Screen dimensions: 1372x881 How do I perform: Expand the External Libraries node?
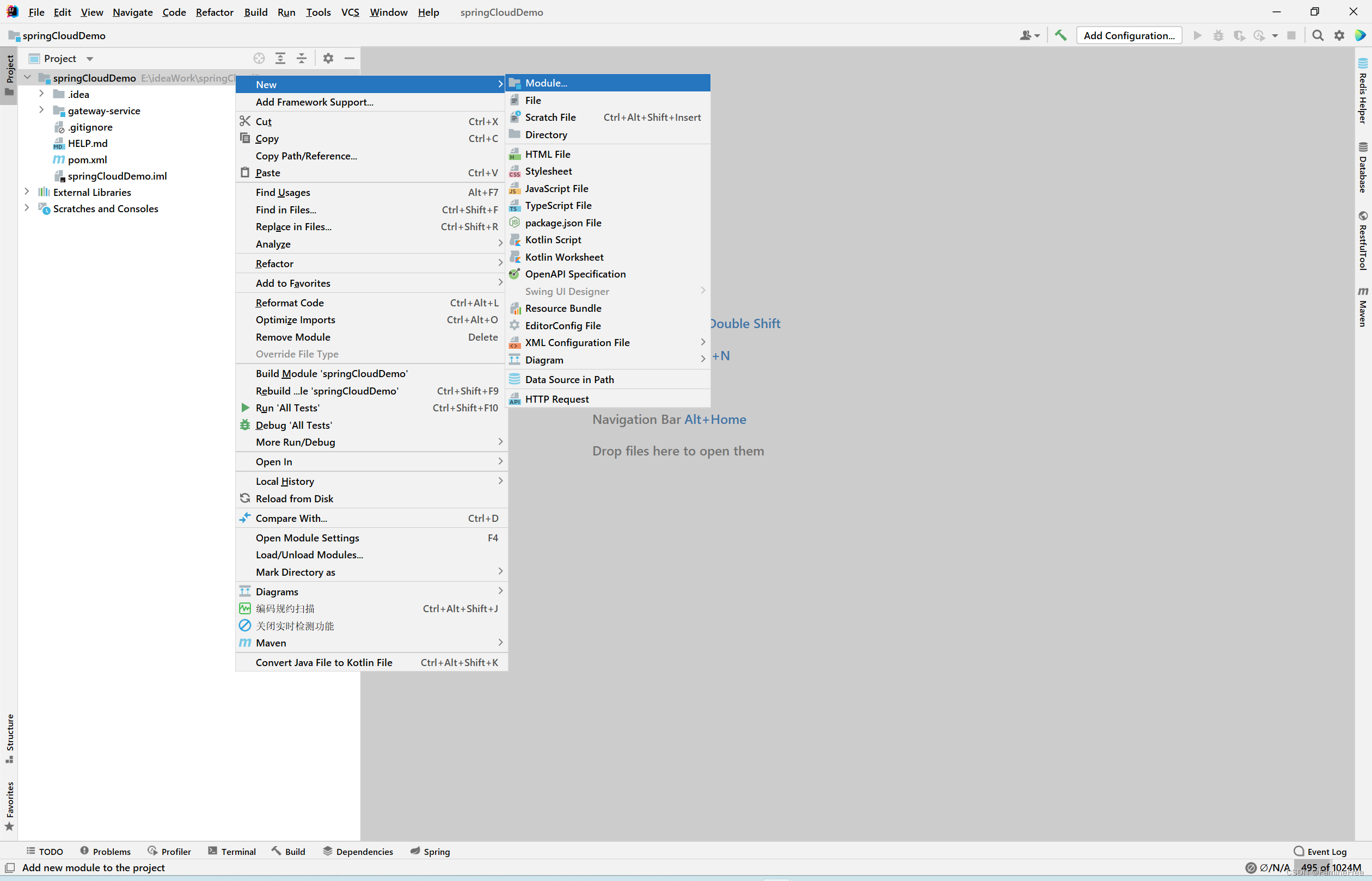coord(26,192)
